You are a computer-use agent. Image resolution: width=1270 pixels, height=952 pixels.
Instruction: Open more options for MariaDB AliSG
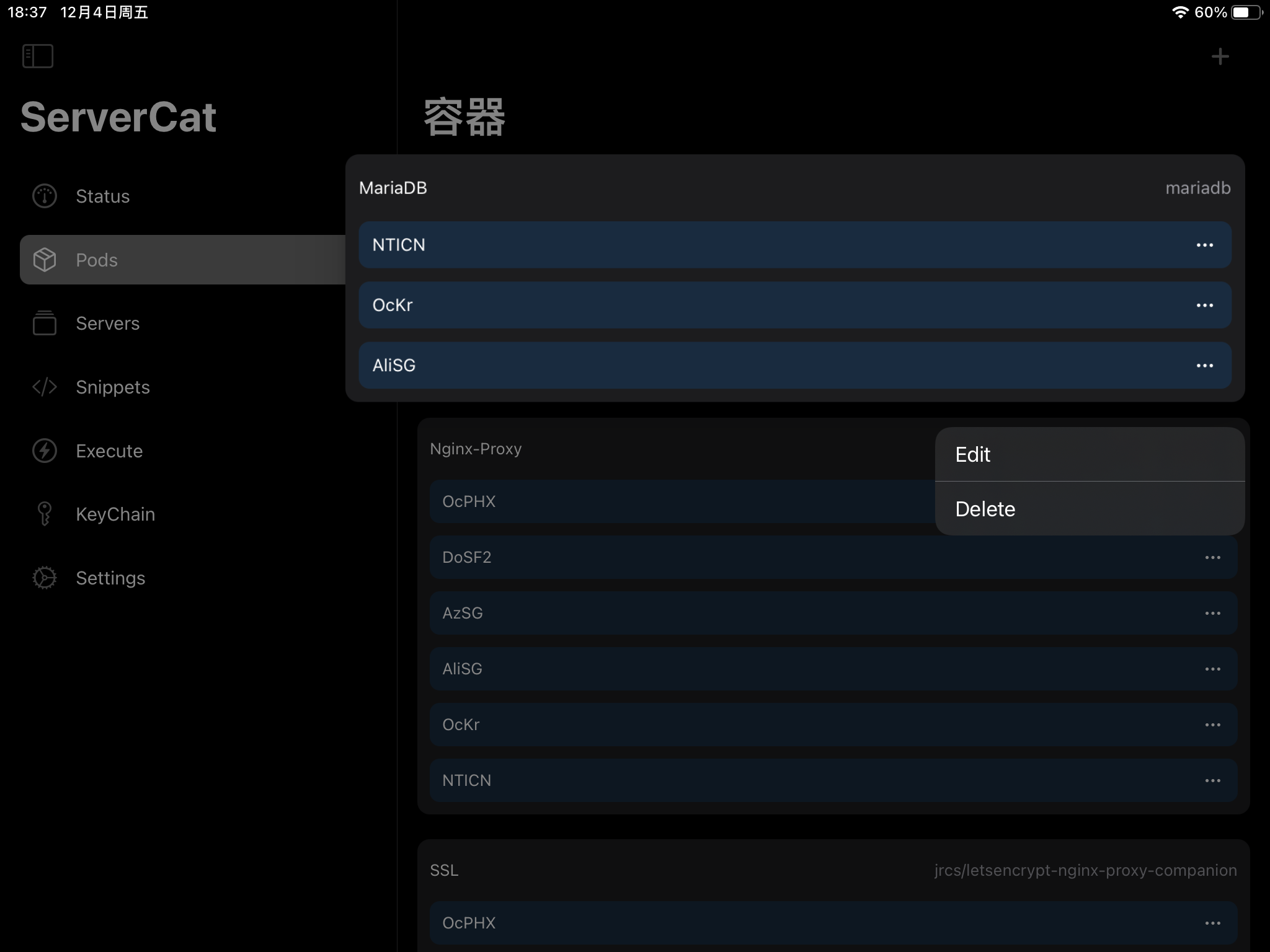[1204, 366]
